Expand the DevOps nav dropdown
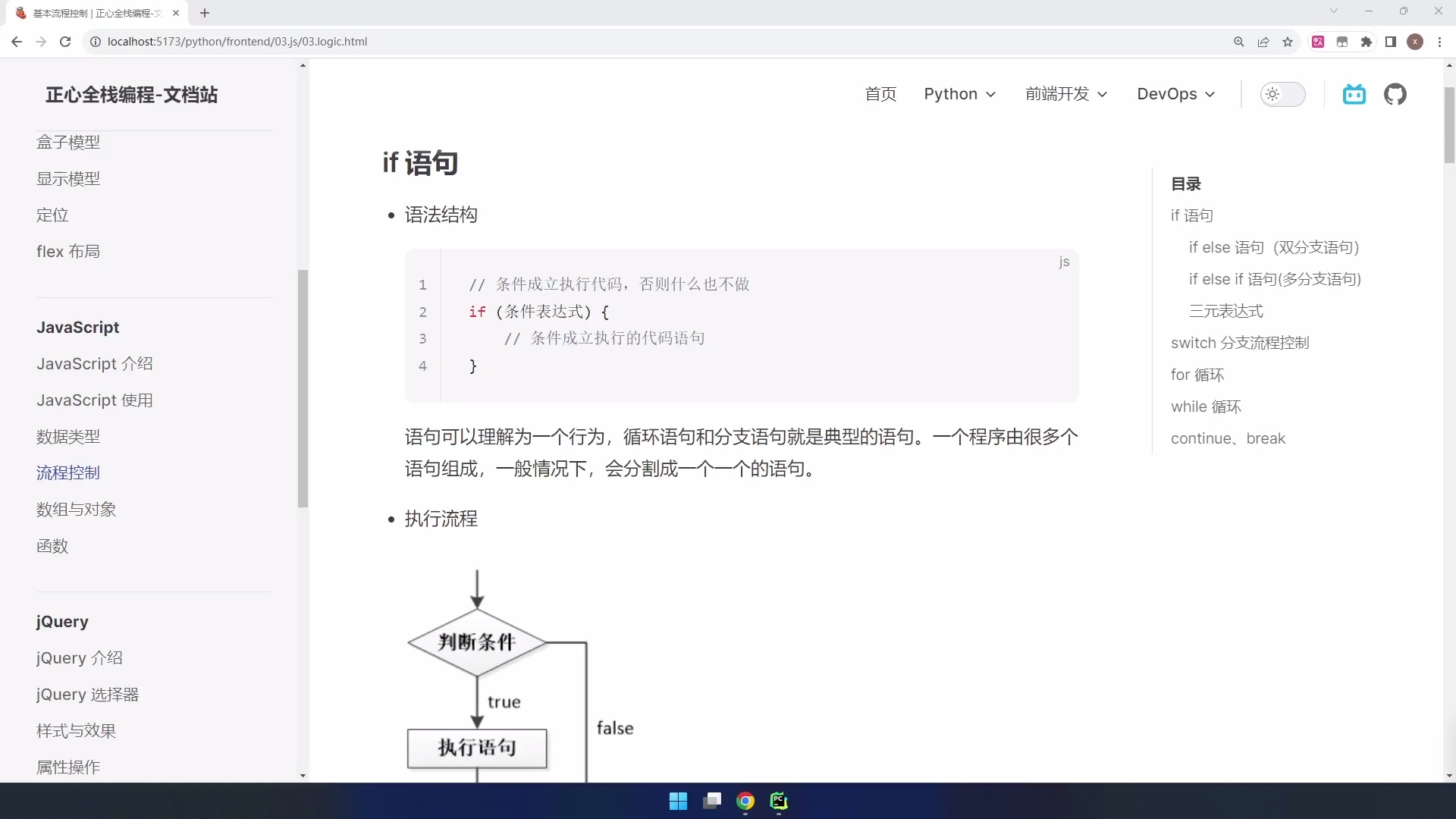The image size is (1456, 819). (1175, 94)
